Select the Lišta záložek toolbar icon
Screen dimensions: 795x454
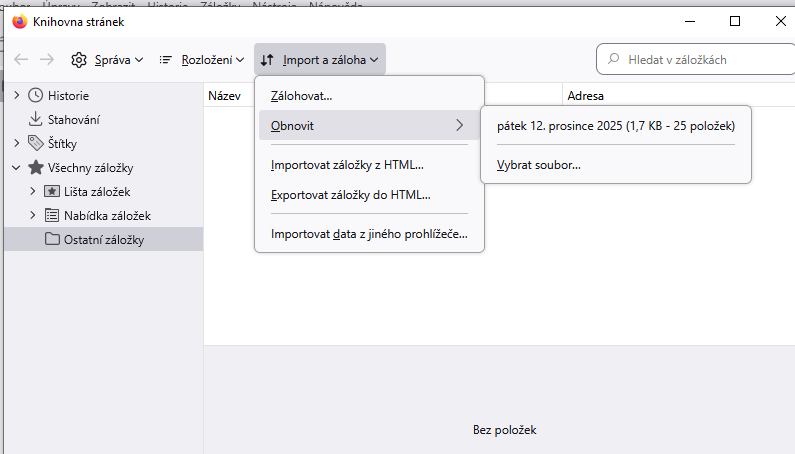click(52, 192)
